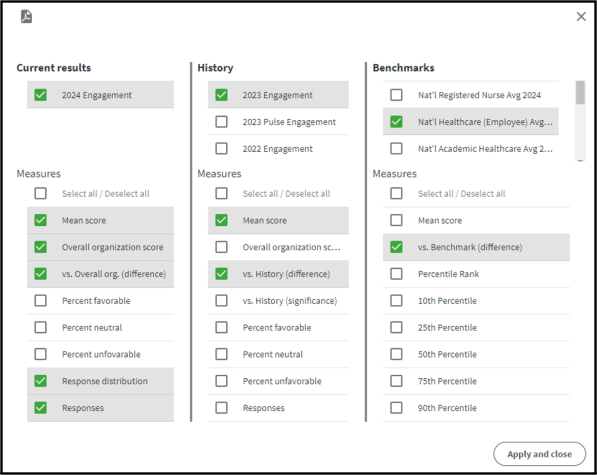The image size is (597, 475).
Task: Check the 2022 Engagement history option
Action: (221, 148)
